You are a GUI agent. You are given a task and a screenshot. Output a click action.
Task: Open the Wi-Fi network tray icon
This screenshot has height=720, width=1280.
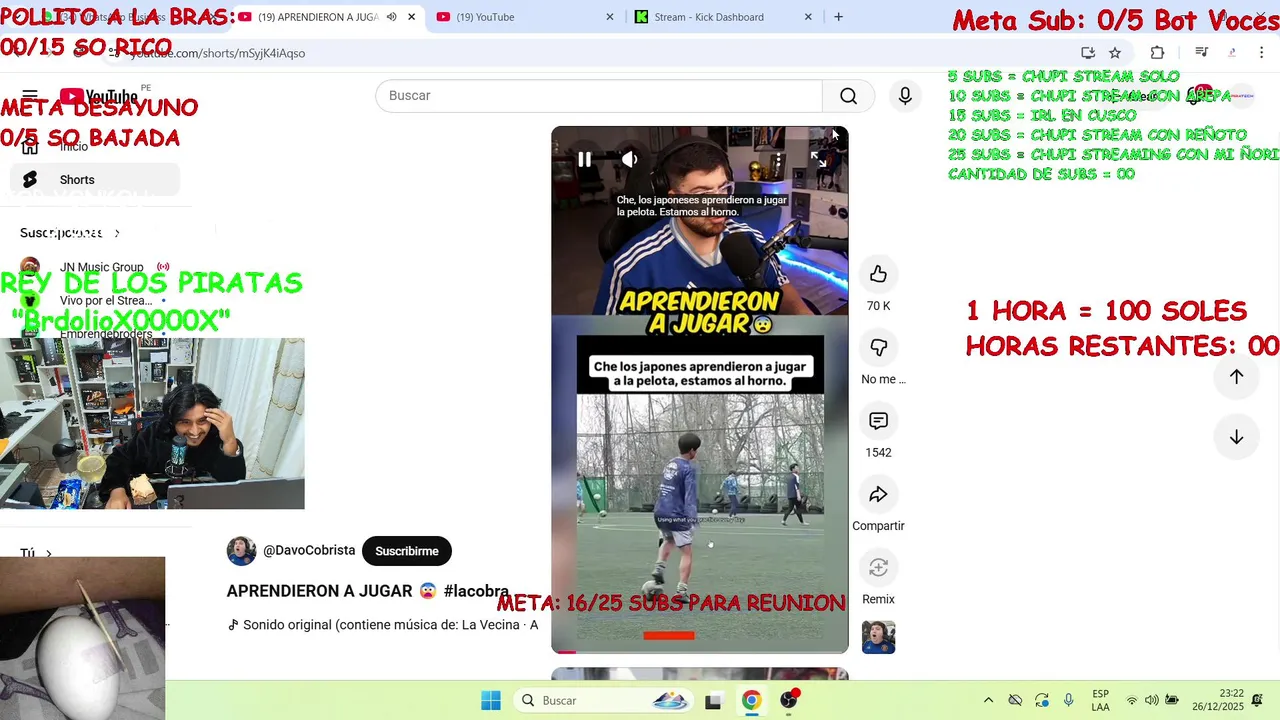(1132, 700)
